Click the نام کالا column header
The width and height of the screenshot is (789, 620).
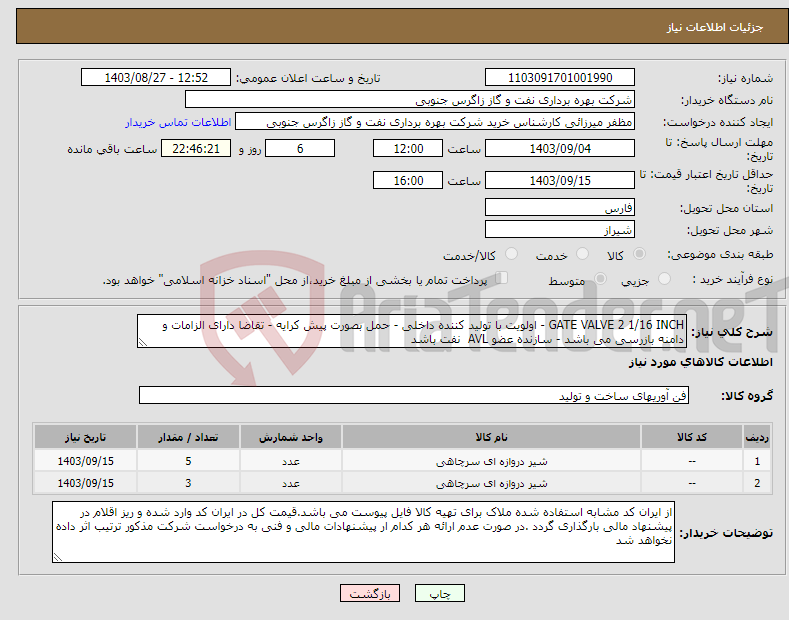491,437
